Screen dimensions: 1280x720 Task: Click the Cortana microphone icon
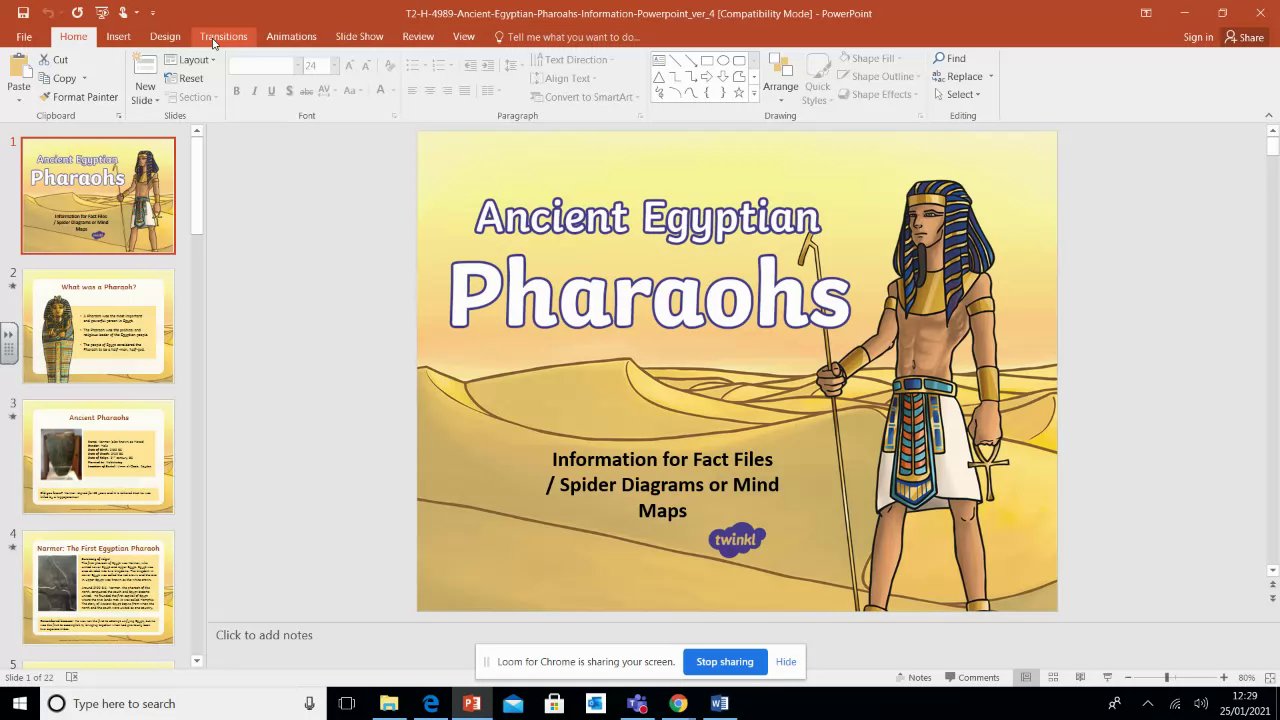pyautogui.click(x=309, y=704)
